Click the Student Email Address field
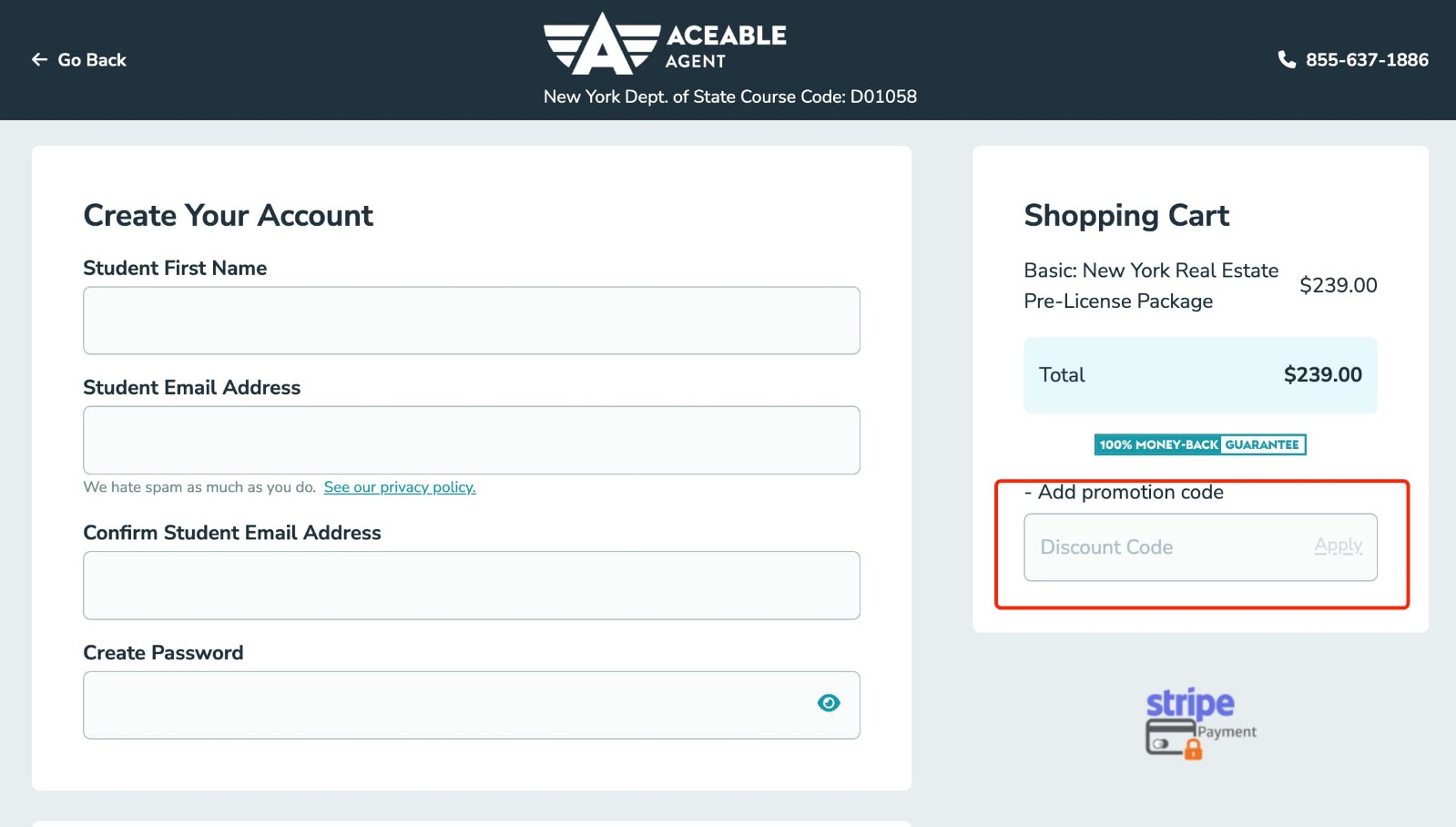1456x827 pixels. 471,439
